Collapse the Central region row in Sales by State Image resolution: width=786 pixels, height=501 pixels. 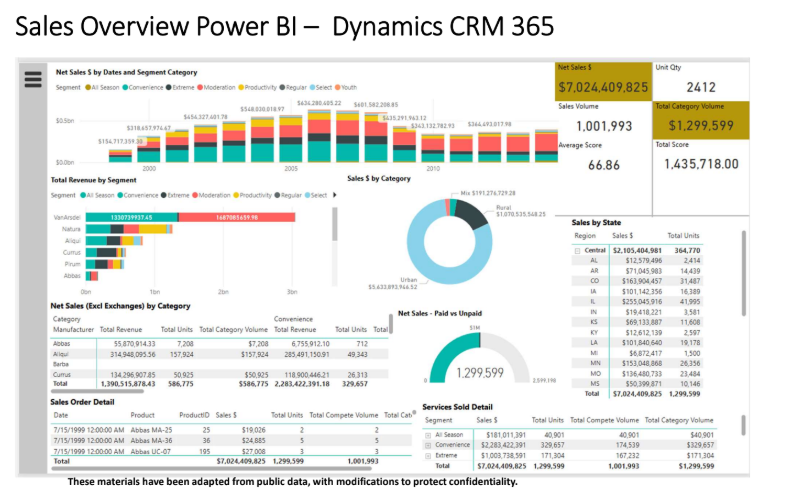tap(576, 249)
